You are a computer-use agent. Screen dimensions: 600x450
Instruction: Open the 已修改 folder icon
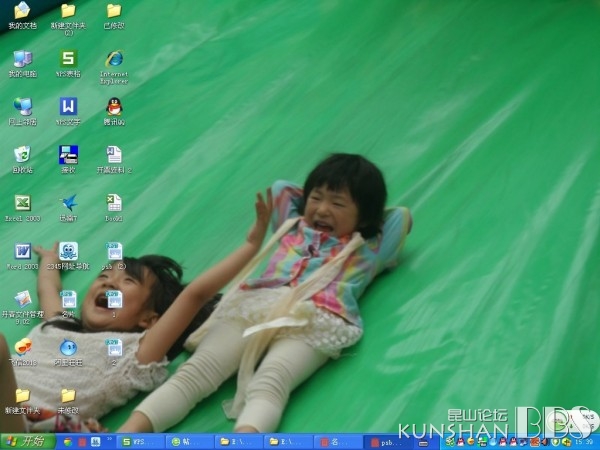click(114, 16)
